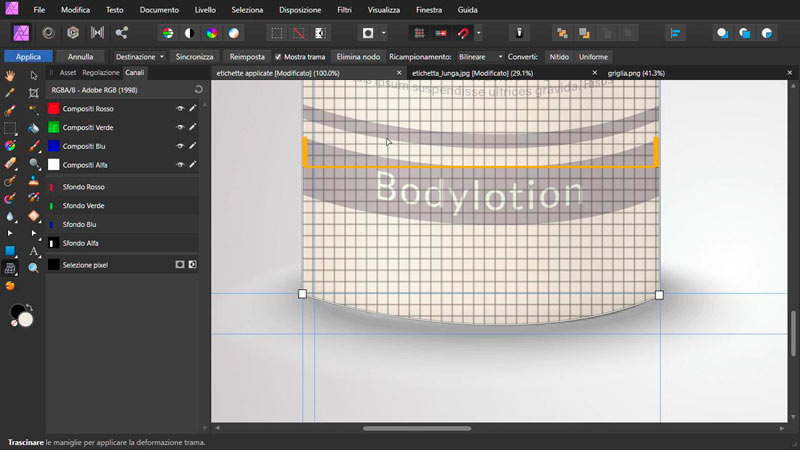This screenshot has width=800, height=450.
Task: Select the Artistic Text tool
Action: click(x=34, y=251)
